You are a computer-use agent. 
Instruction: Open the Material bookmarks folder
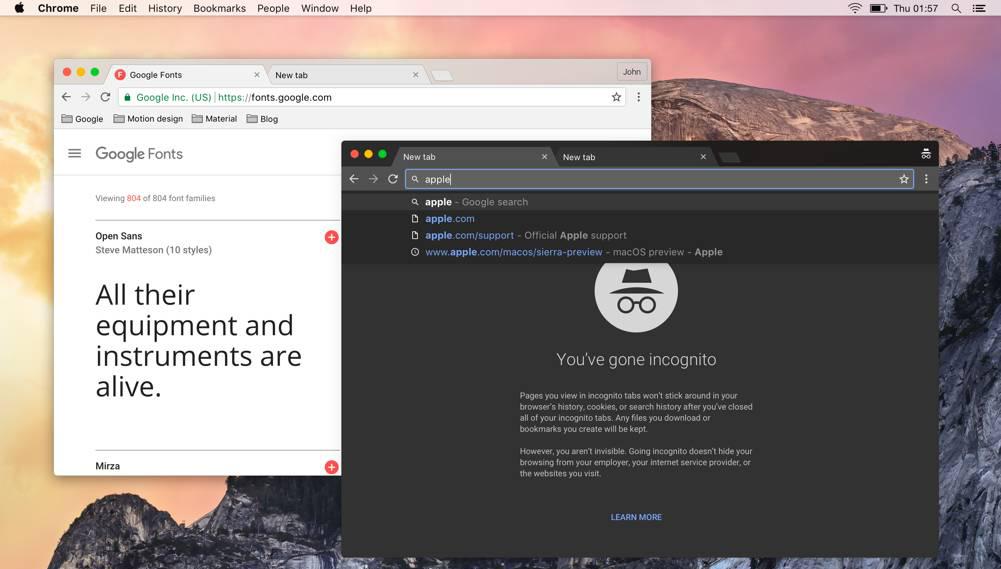coord(214,119)
